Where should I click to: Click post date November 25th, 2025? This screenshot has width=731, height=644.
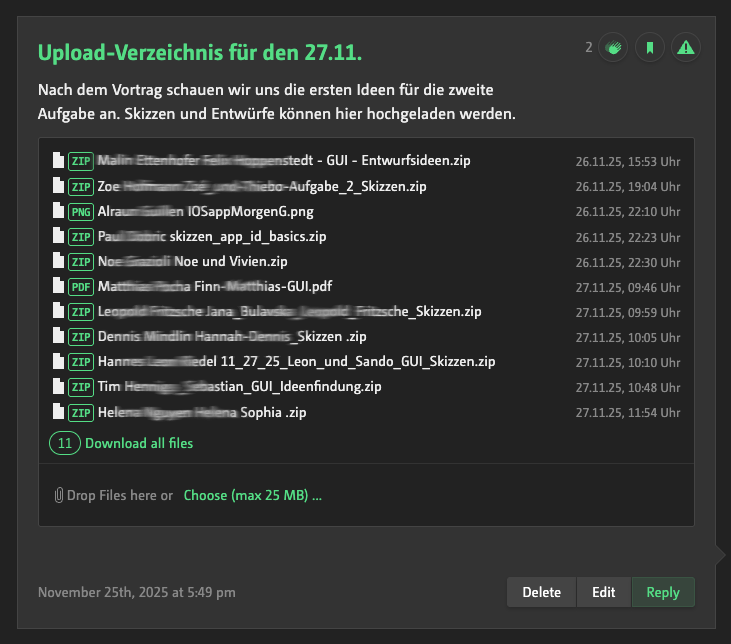point(137,592)
